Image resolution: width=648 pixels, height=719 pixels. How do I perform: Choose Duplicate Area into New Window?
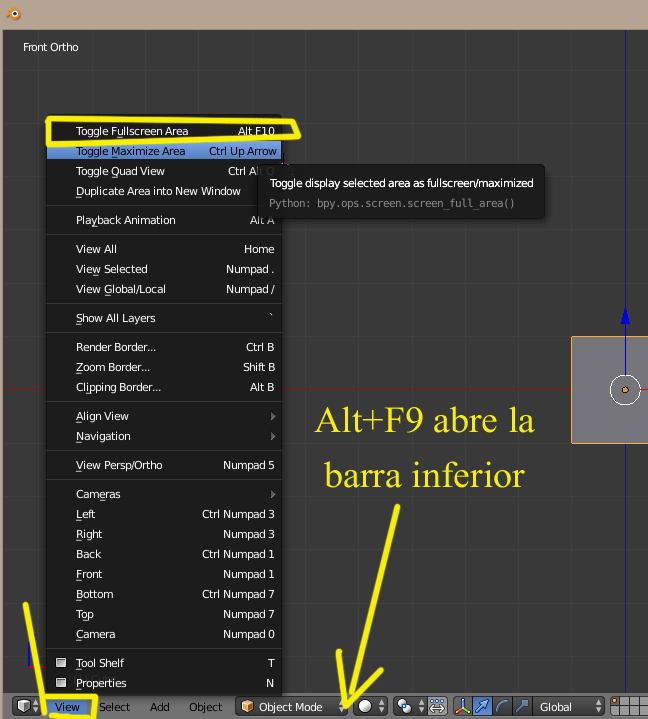click(x=164, y=191)
